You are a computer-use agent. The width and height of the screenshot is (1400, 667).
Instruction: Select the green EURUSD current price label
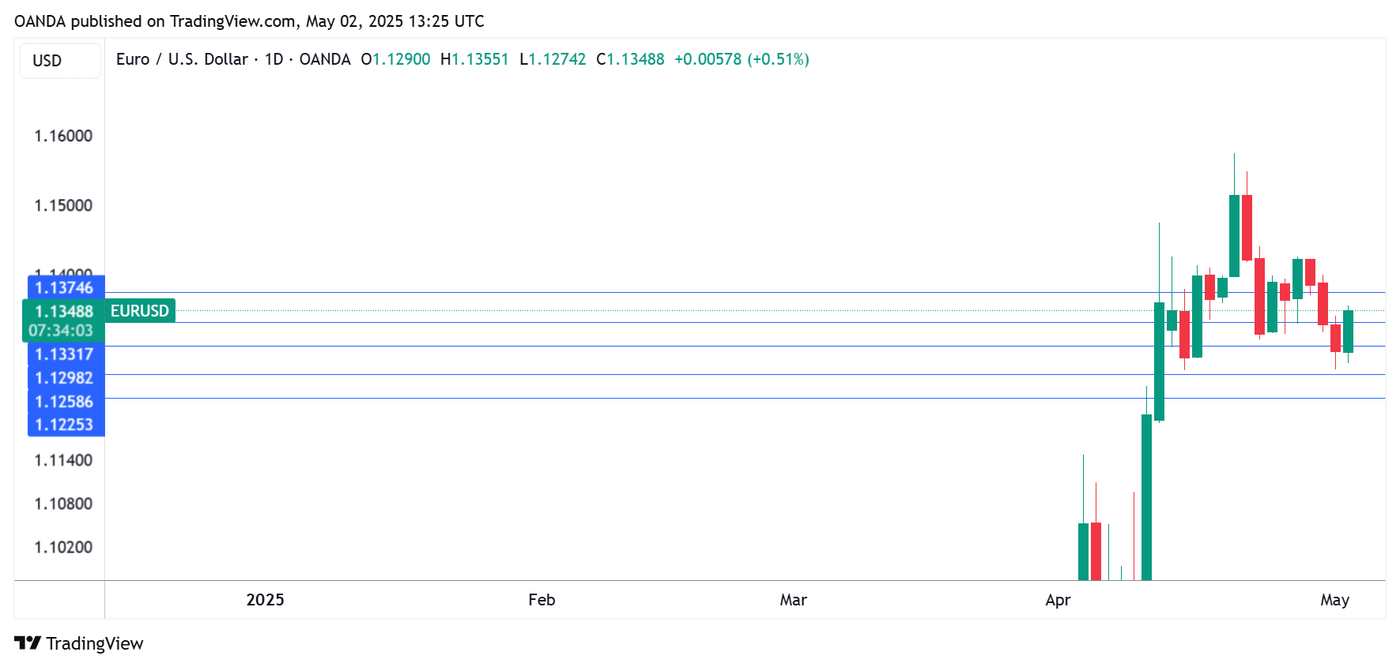point(140,311)
